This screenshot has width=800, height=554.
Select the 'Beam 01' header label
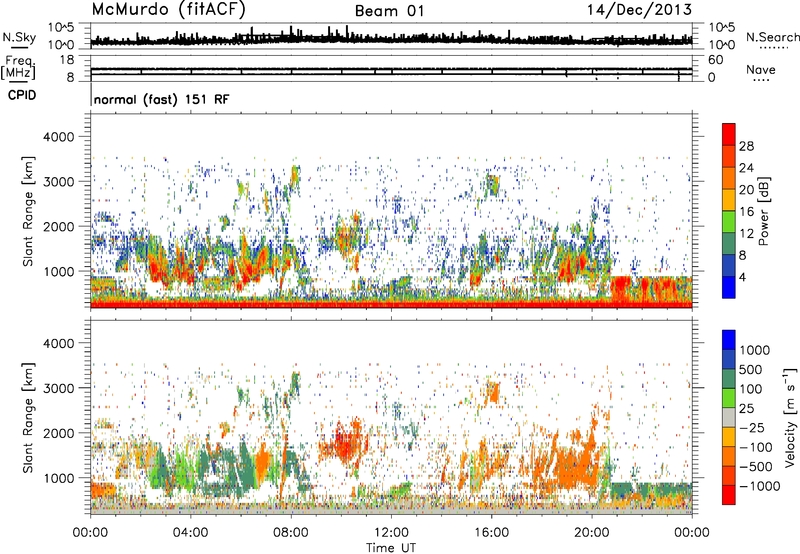click(389, 11)
